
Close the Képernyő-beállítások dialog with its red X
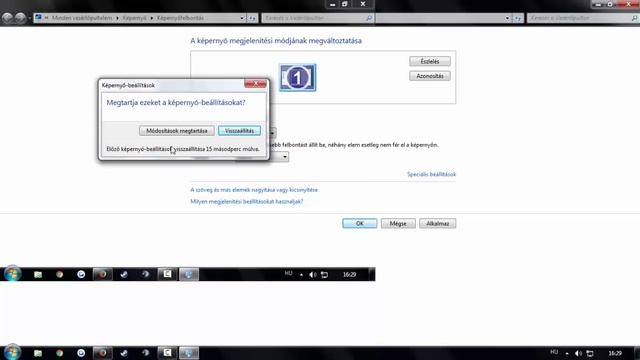tap(256, 84)
